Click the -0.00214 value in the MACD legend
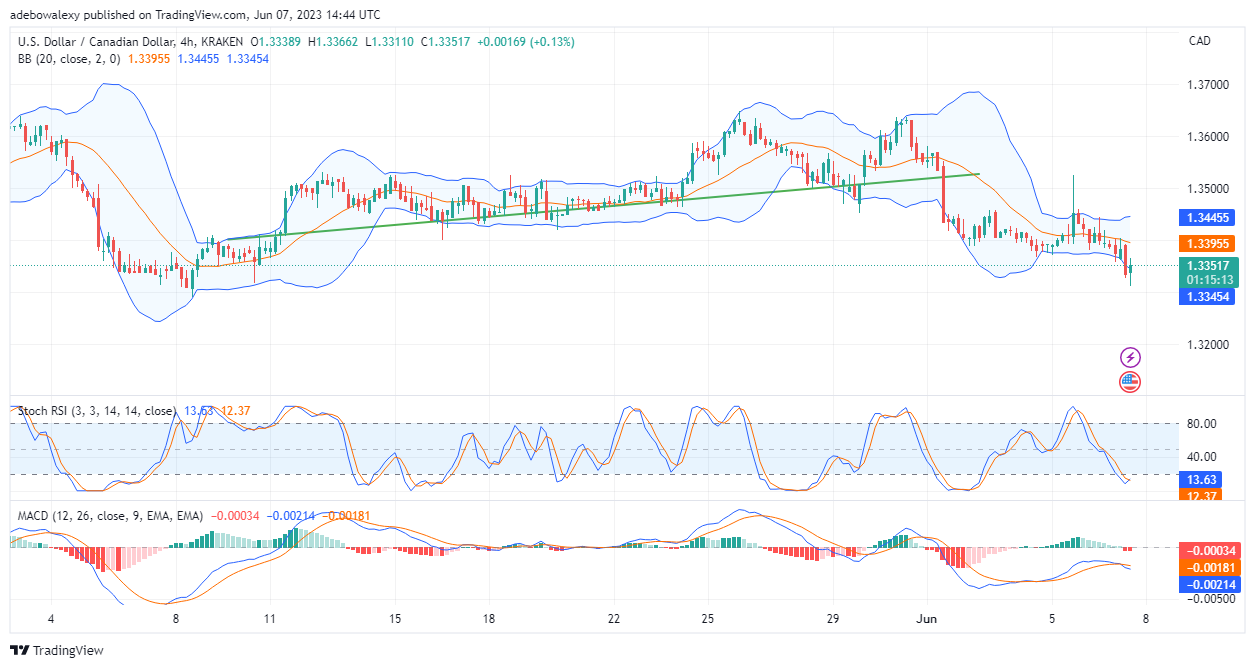 pos(291,515)
